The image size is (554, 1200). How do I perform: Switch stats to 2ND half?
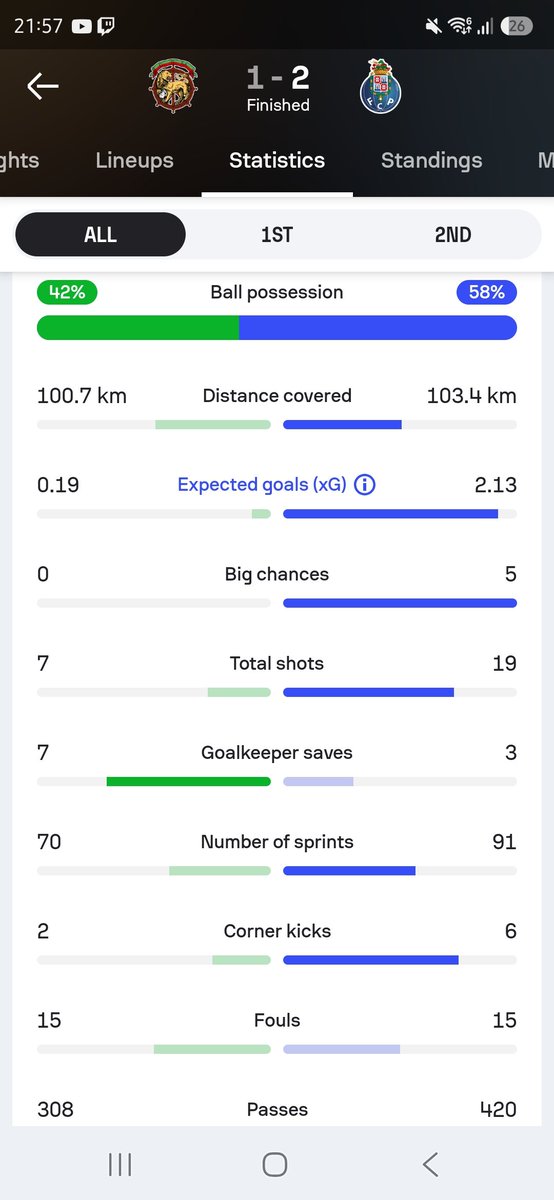452,235
